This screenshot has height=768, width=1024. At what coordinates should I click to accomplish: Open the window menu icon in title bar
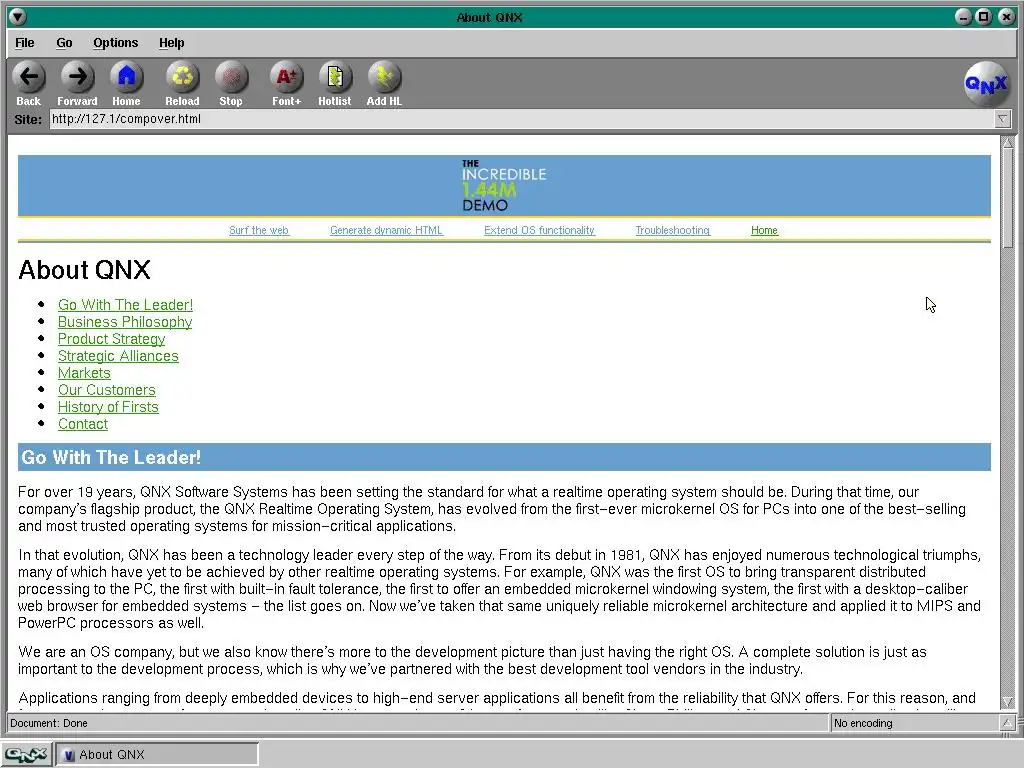18,17
